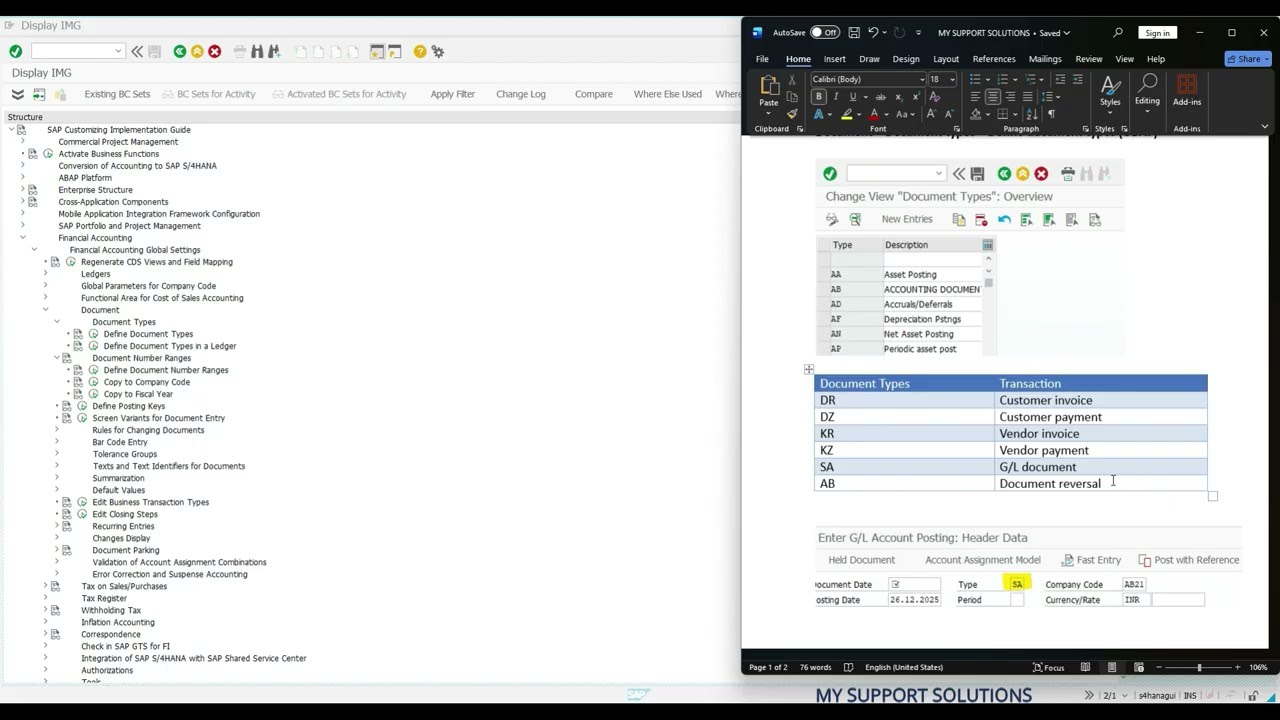
Task: Click the SAP yellow Help question icon
Action: click(420, 51)
